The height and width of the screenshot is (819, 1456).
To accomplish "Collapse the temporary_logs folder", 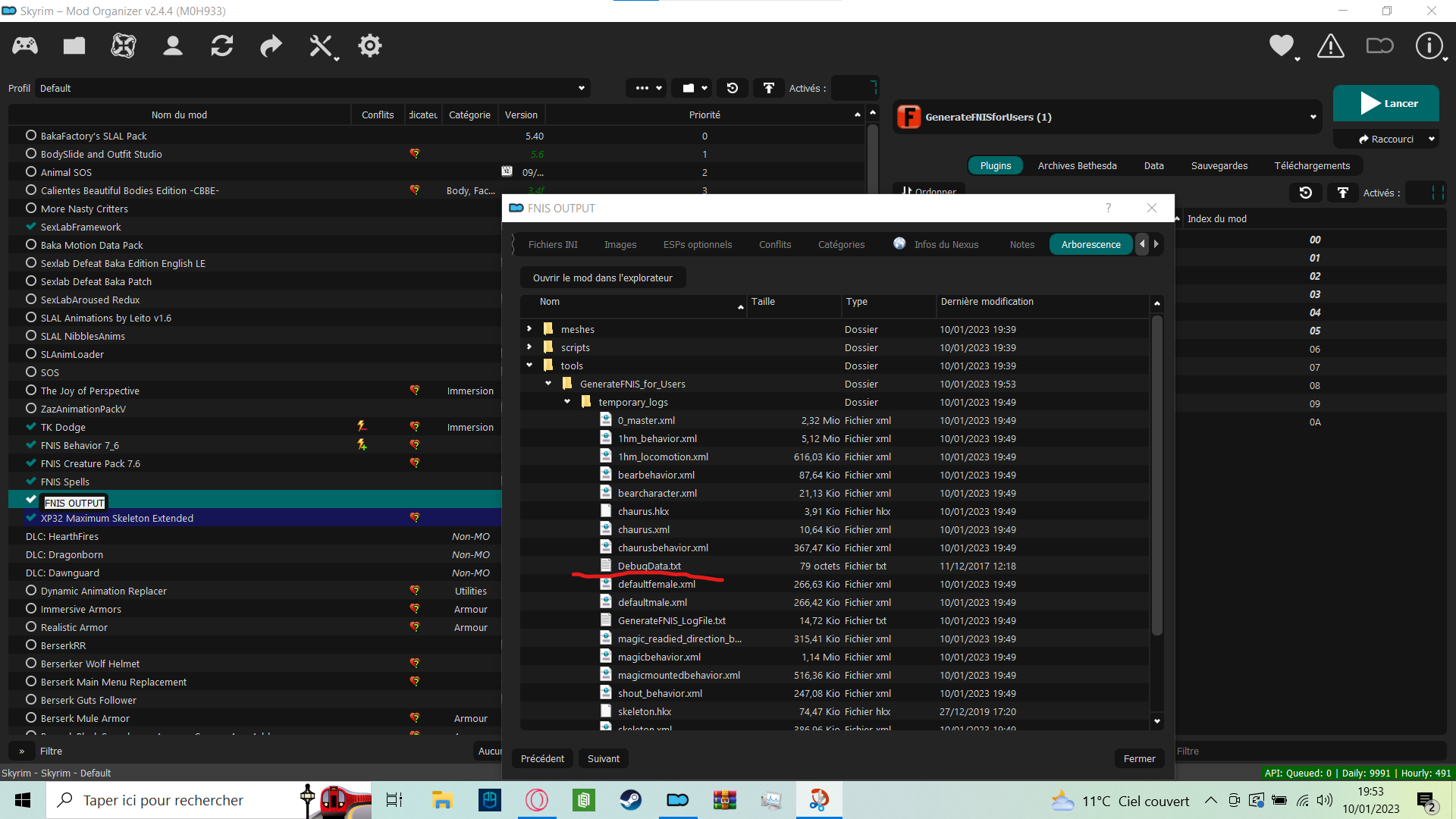I will [567, 402].
